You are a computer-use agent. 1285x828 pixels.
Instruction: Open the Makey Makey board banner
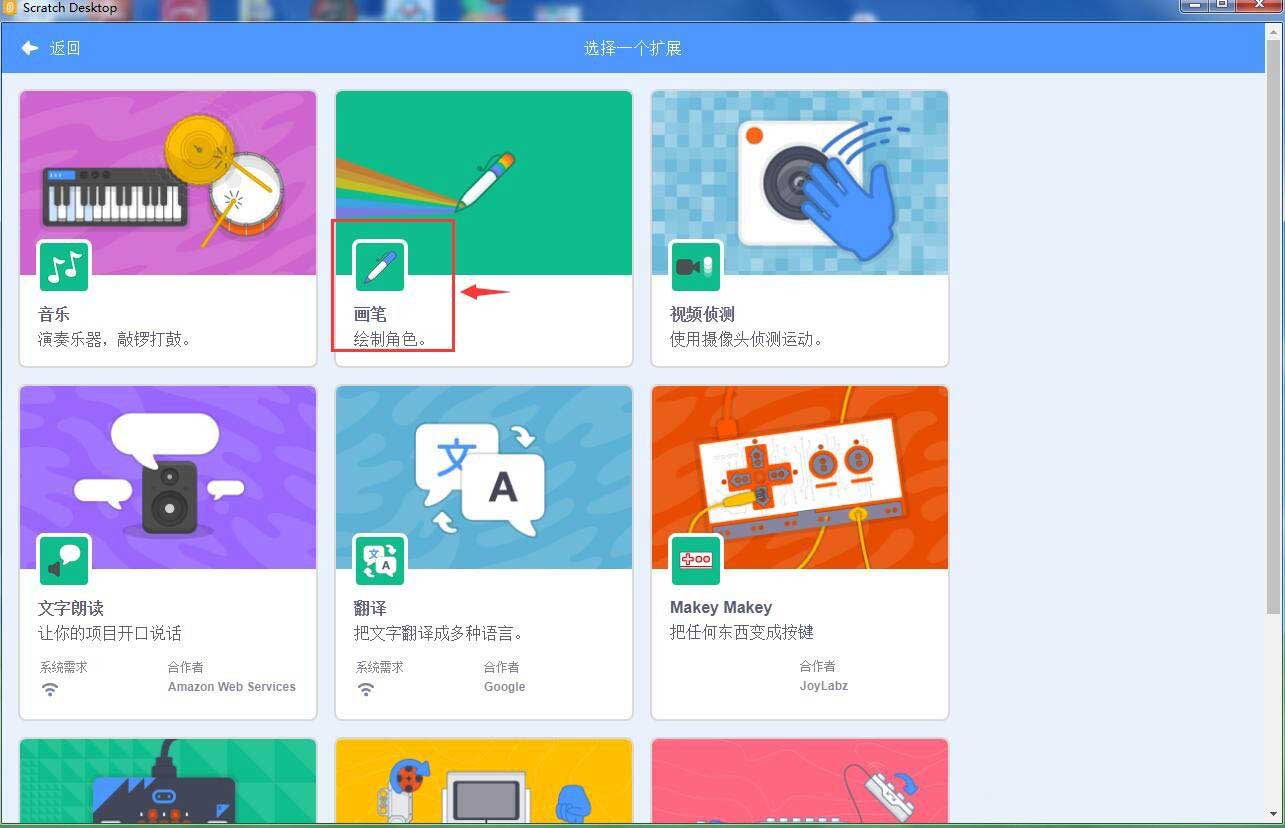coord(800,477)
